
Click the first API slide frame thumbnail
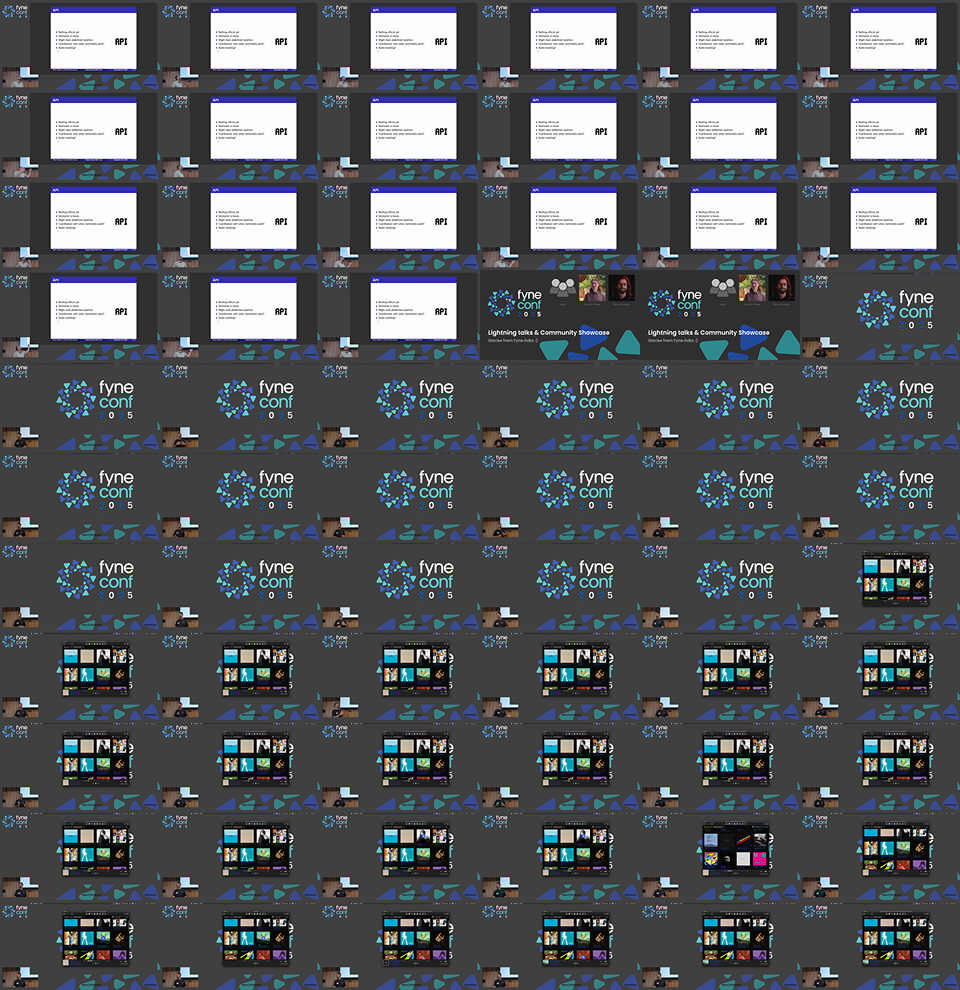(93, 40)
